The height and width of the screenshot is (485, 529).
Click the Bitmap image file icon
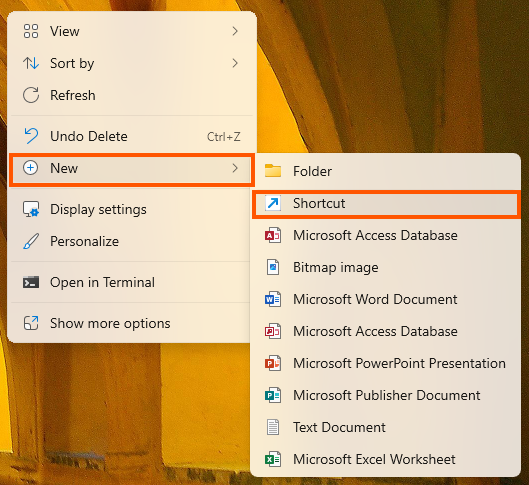pyautogui.click(x=273, y=267)
